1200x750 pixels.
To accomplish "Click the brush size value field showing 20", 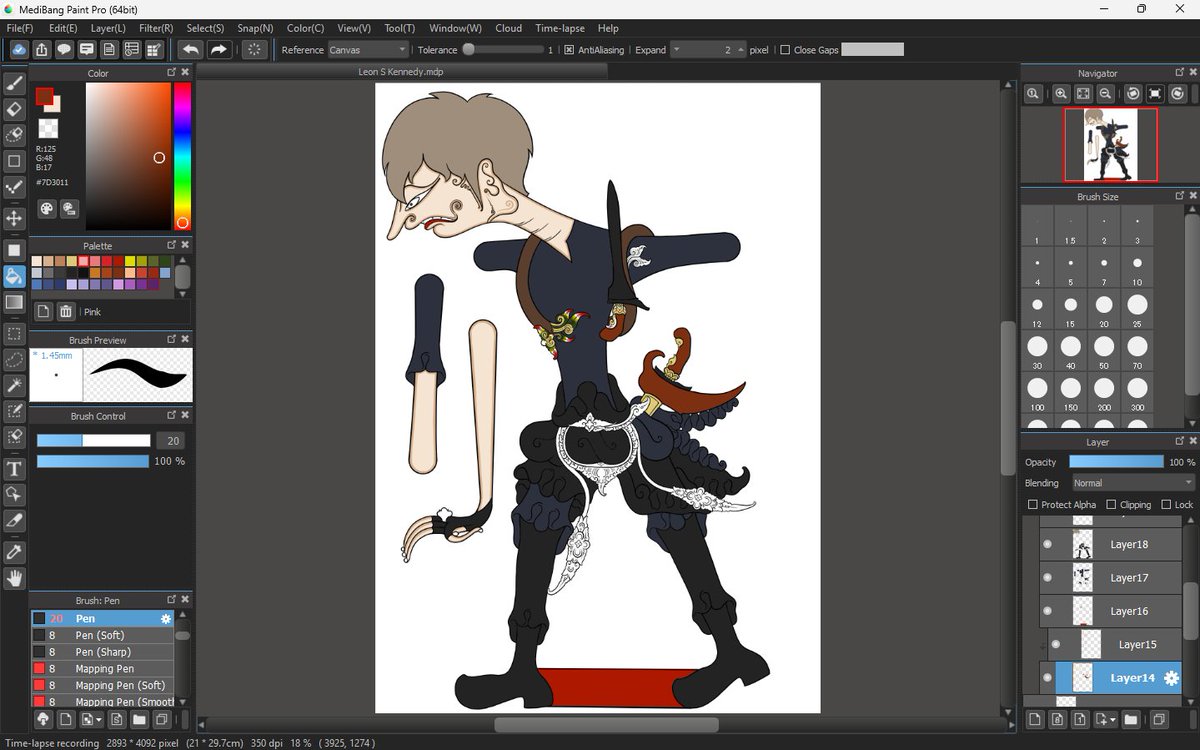I will click(x=173, y=441).
